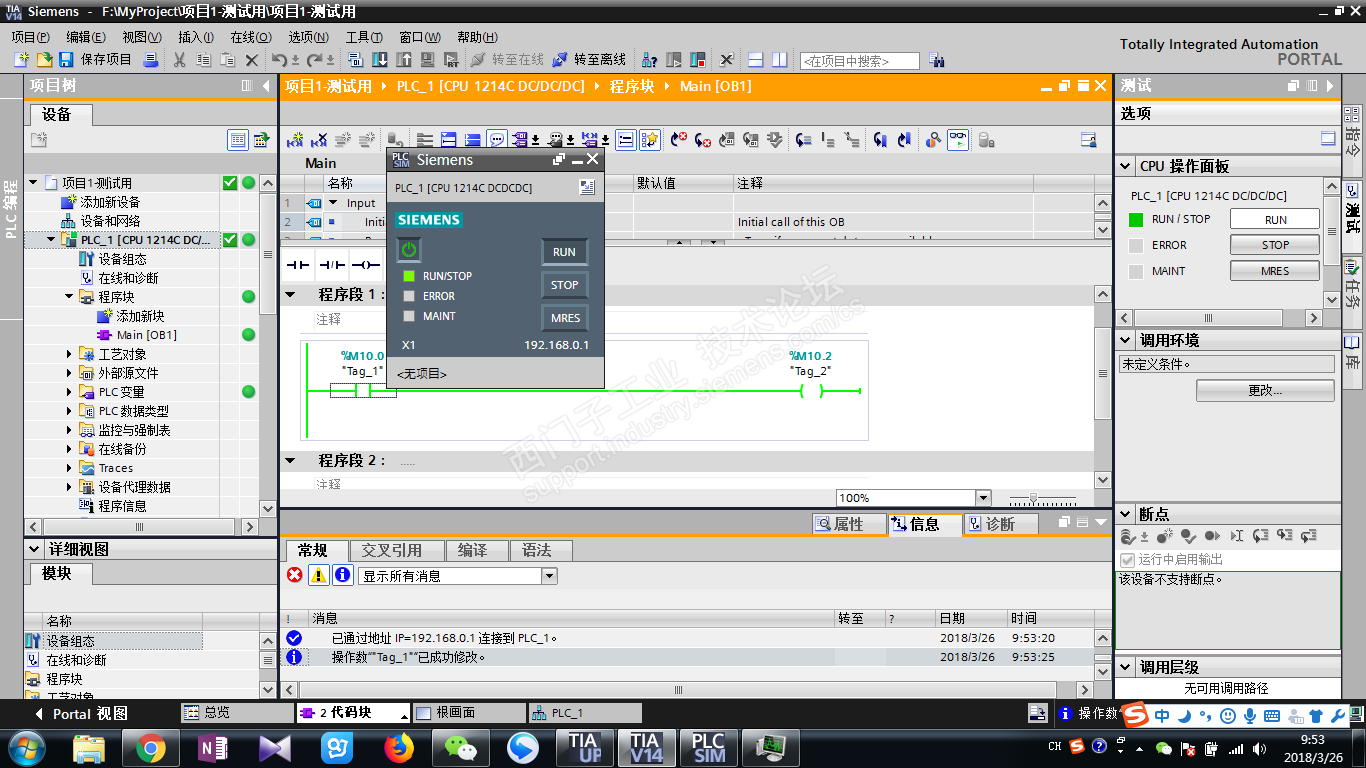The width and height of the screenshot is (1366, 768).
Task: Open the 工具(T) menu
Action: [364, 37]
